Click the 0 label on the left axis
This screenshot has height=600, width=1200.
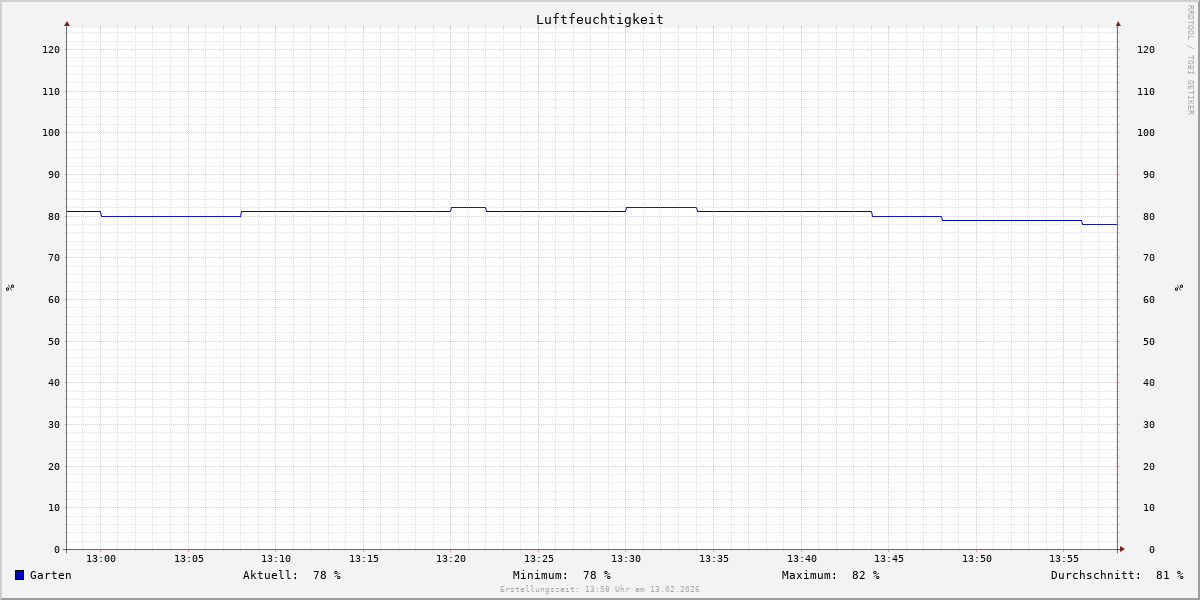click(57, 549)
